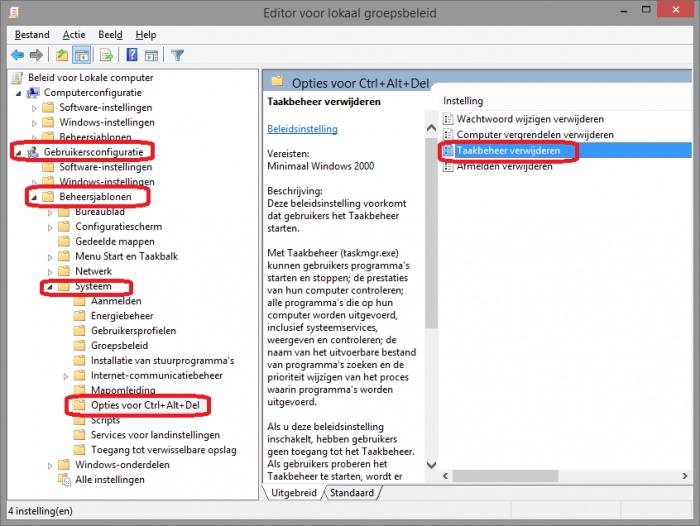Click the folder icon beside Groepsbeleid
This screenshot has height=526, width=700.
(x=79, y=346)
